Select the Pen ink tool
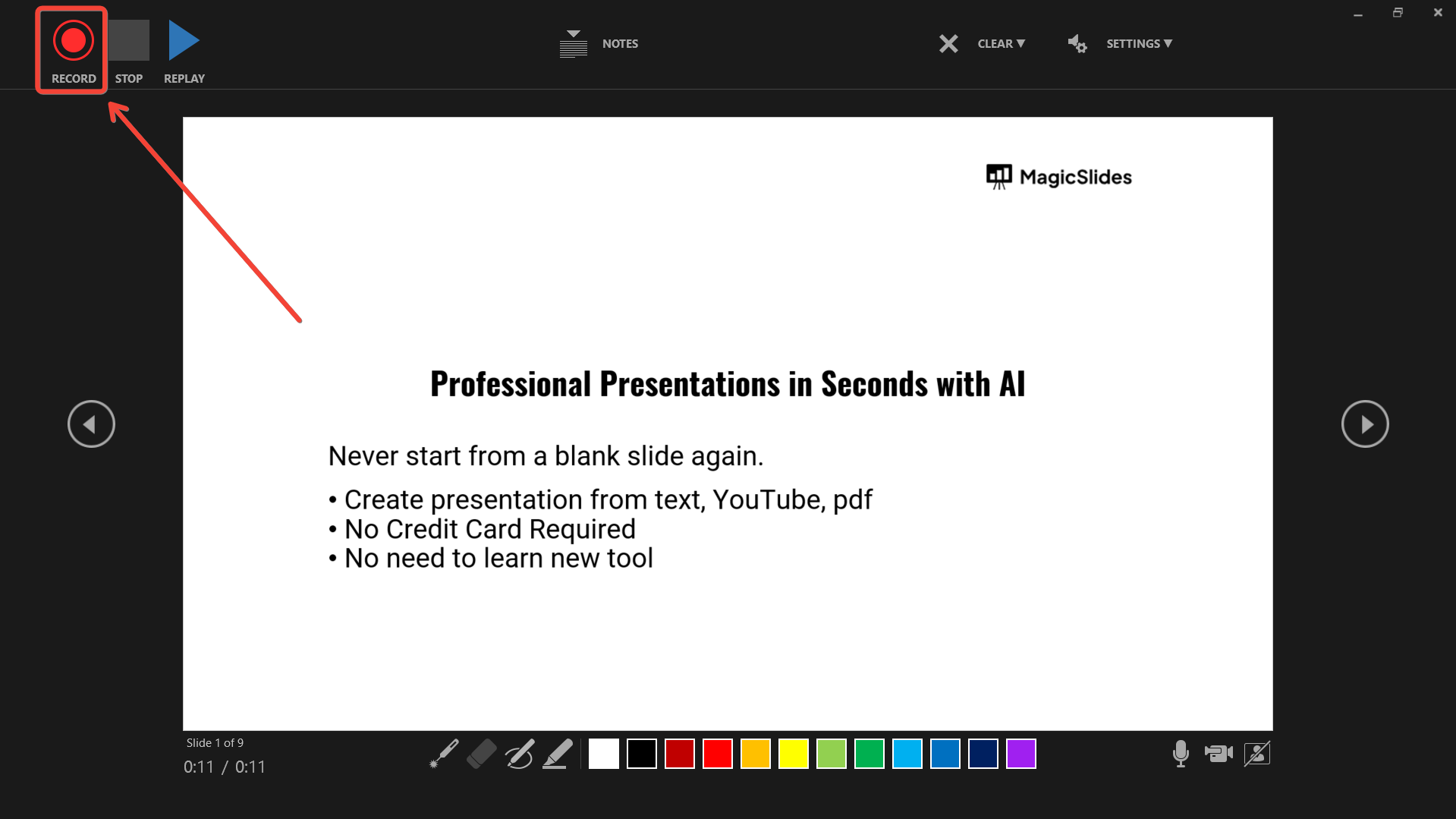The image size is (1456, 819). (x=520, y=754)
